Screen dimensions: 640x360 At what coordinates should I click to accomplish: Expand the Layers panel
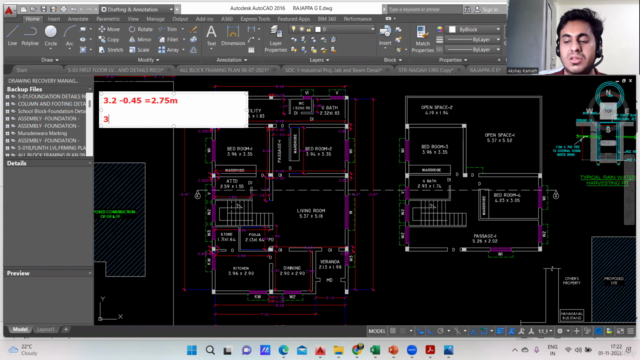tap(319, 60)
